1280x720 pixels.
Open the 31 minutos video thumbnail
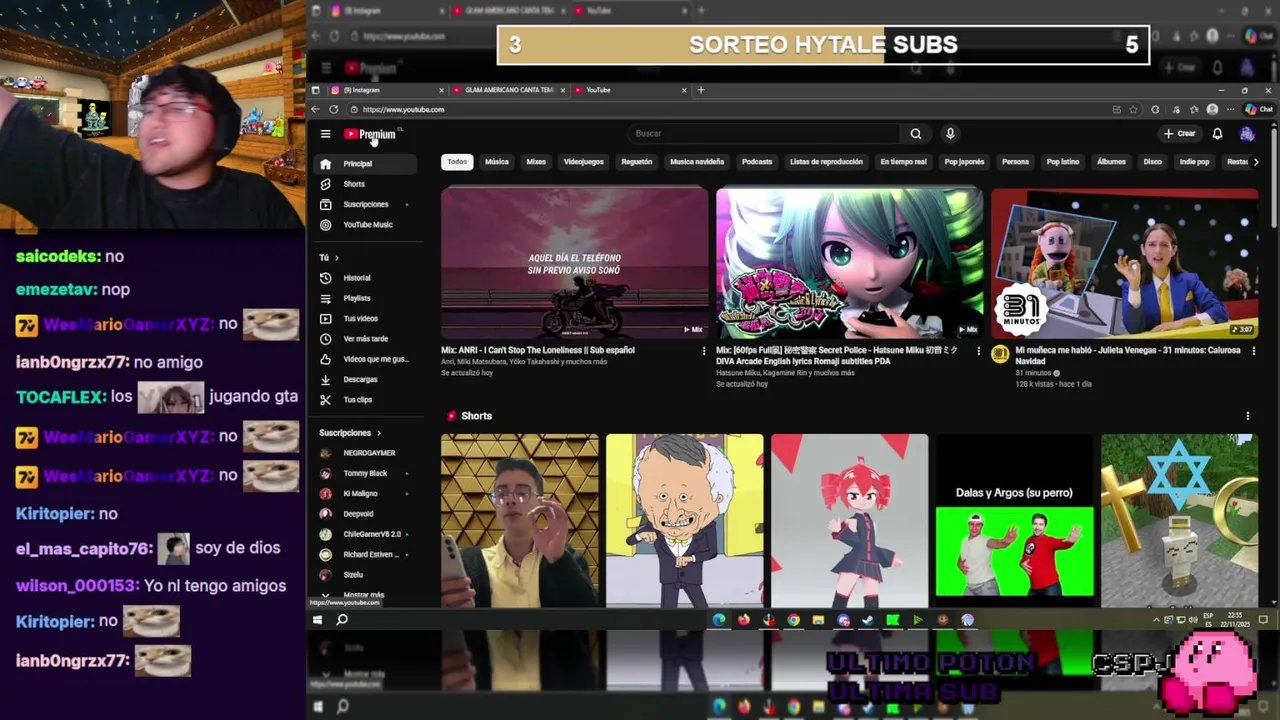click(x=1124, y=264)
